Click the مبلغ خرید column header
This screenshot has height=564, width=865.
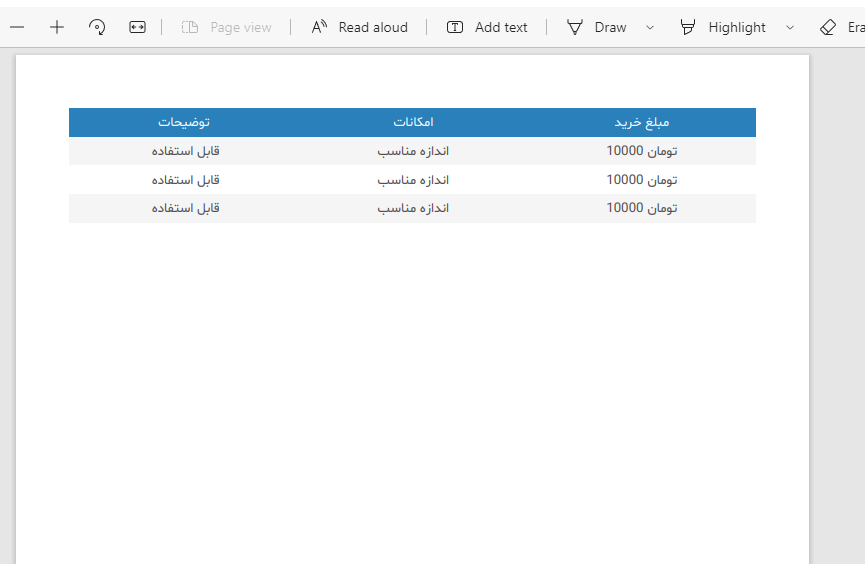click(x=642, y=122)
